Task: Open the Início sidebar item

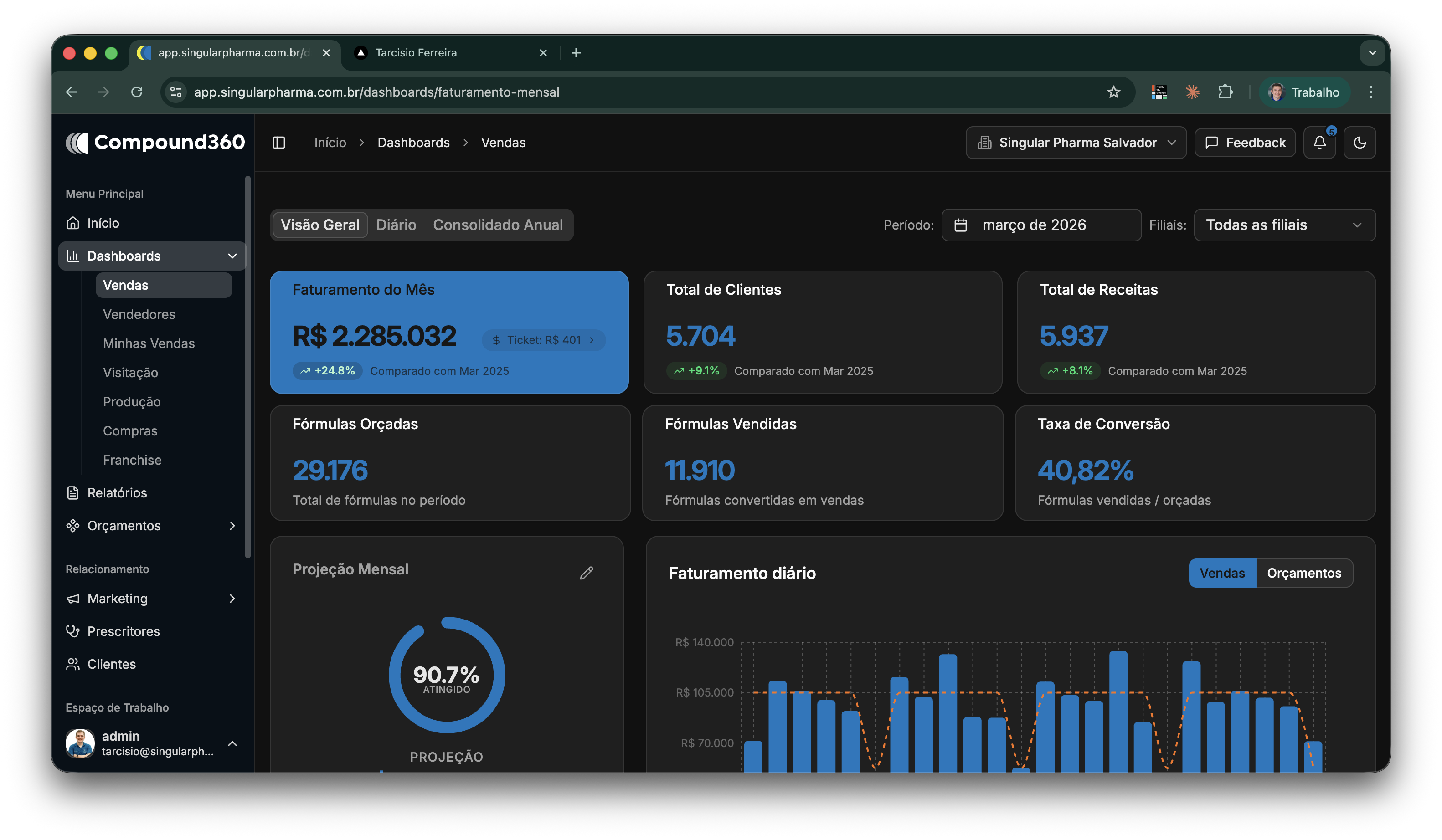Action: [103, 223]
